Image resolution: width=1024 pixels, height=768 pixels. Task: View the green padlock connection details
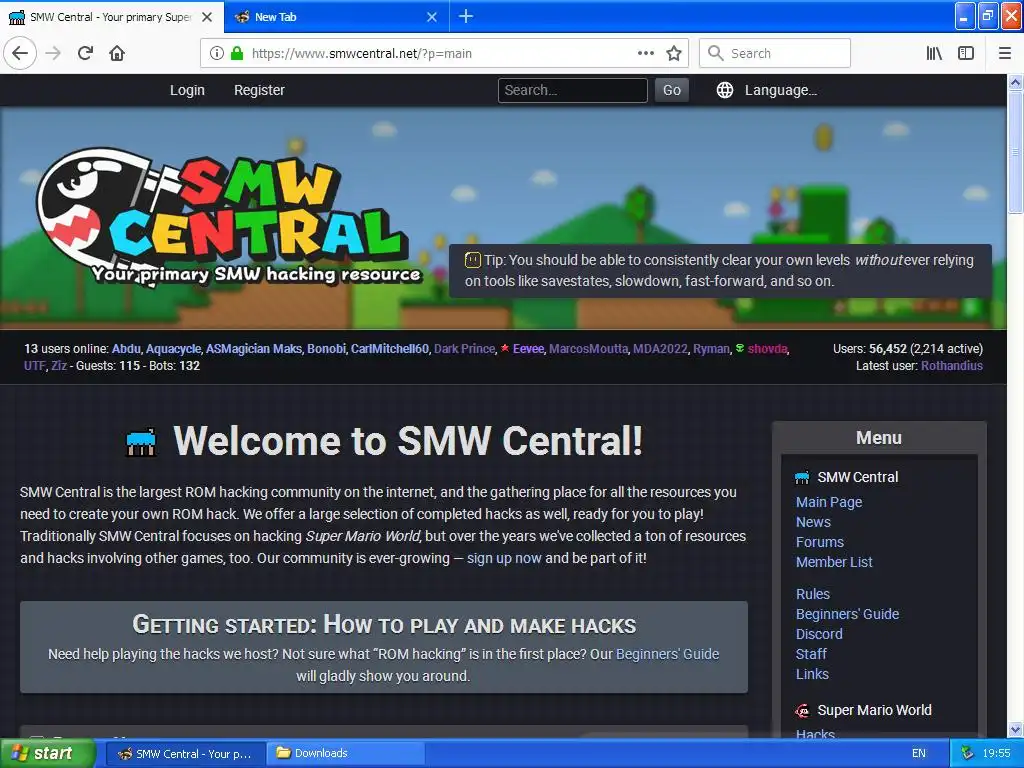(236, 53)
